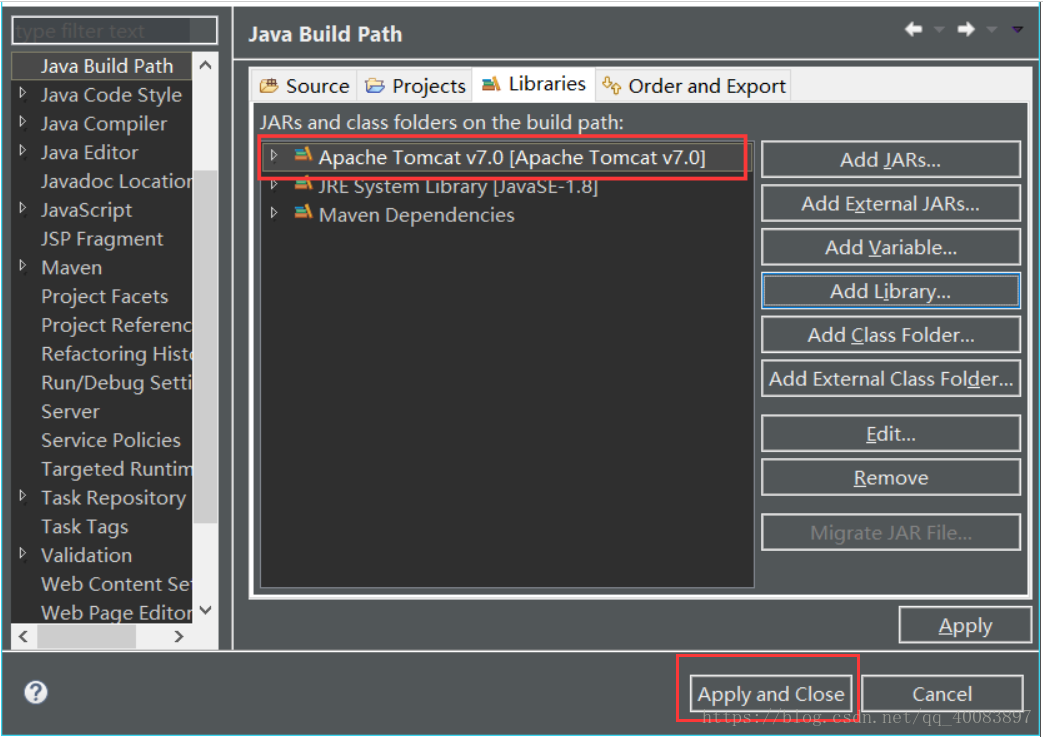Click the Source tab folder icon
This screenshot has height=737, width=1043.
coord(269,86)
